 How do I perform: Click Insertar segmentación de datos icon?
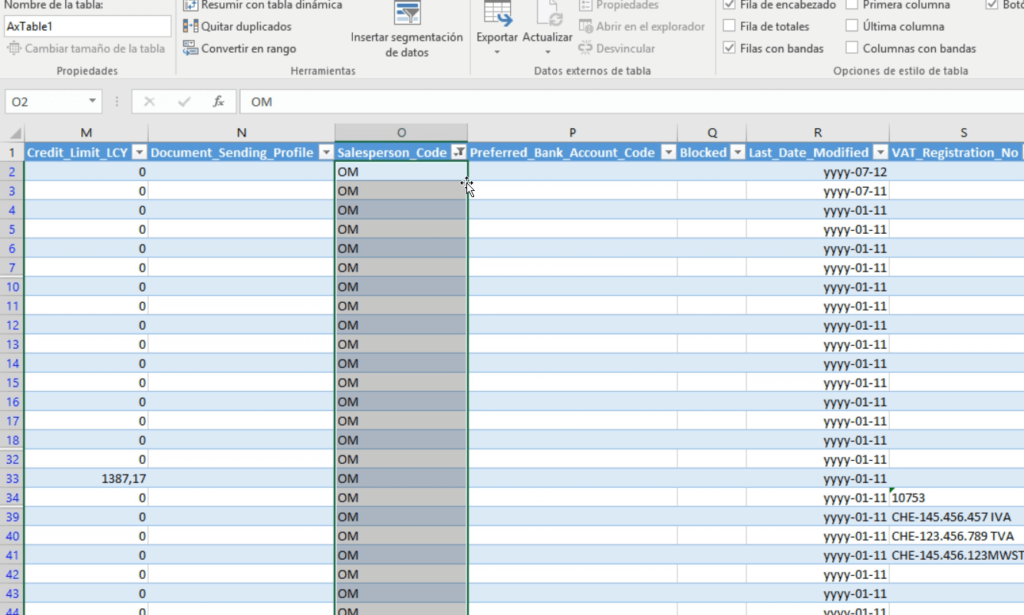tap(407, 13)
